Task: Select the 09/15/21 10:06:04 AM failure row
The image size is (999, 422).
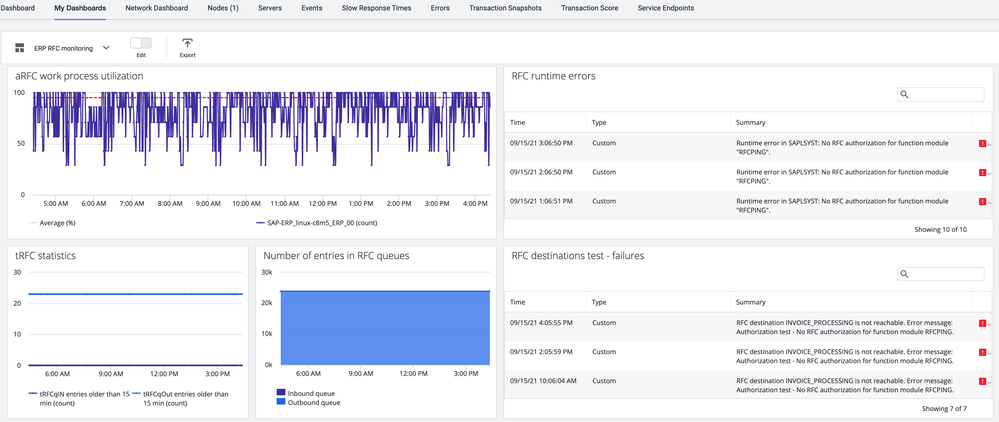Action: click(748, 385)
